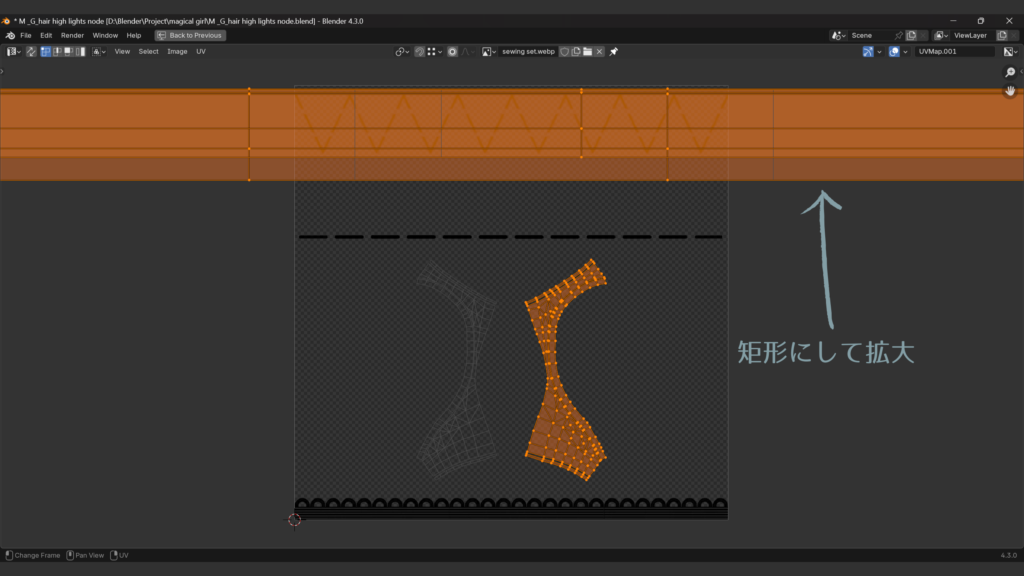Open the UV menu
Image resolution: width=1024 pixels, height=576 pixels.
pos(201,51)
